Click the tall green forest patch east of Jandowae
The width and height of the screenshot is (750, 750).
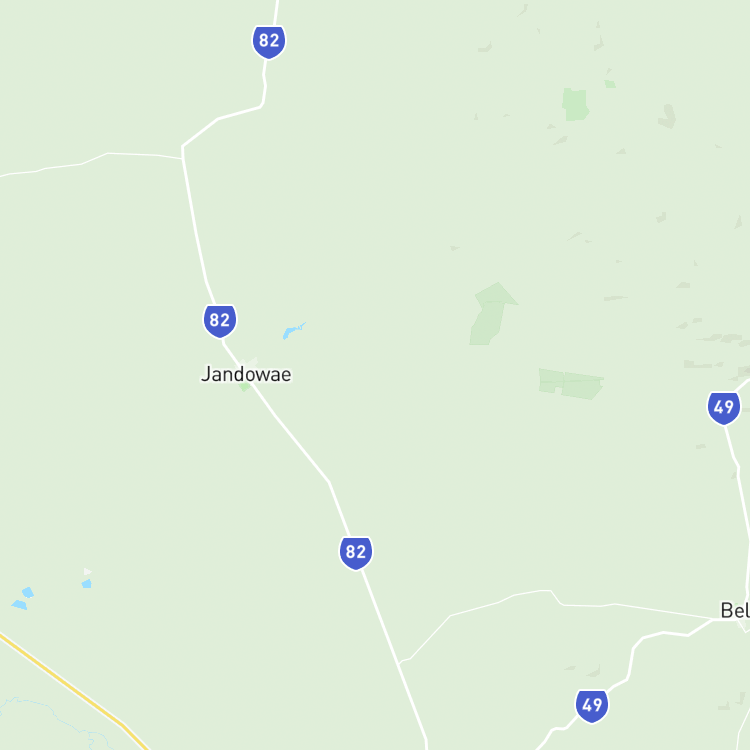[x=492, y=314]
